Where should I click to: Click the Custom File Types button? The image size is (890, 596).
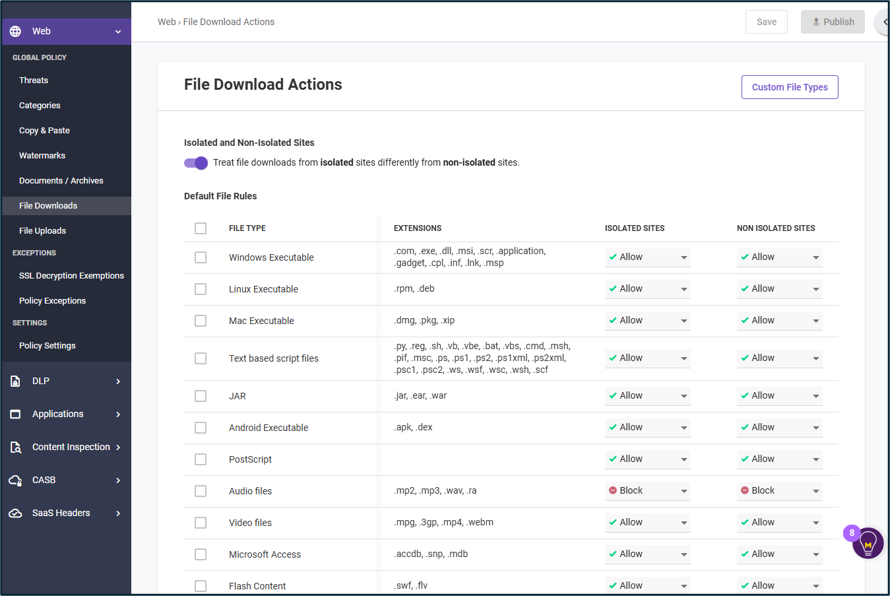coord(790,87)
